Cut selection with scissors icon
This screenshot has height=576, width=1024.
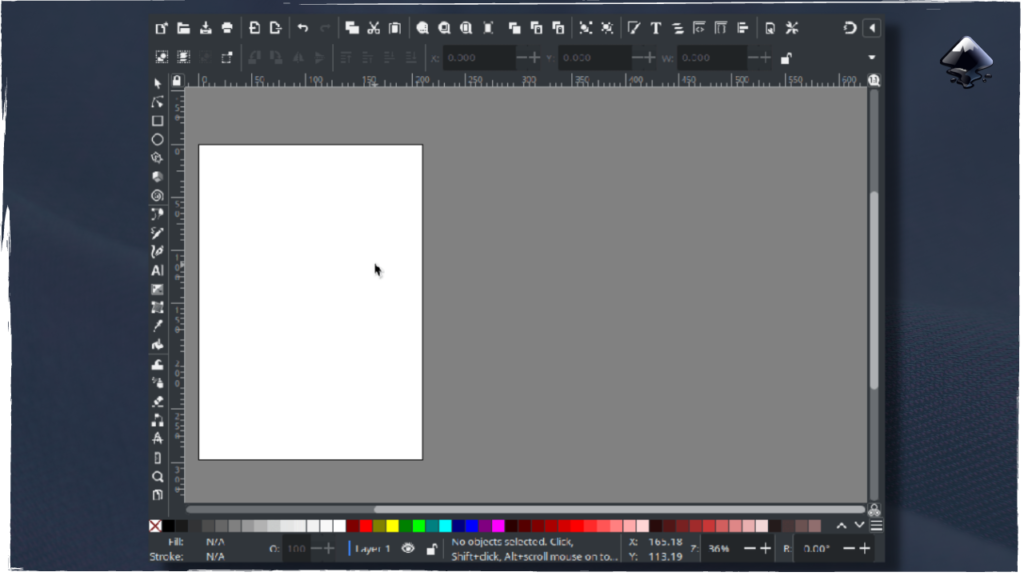374,28
